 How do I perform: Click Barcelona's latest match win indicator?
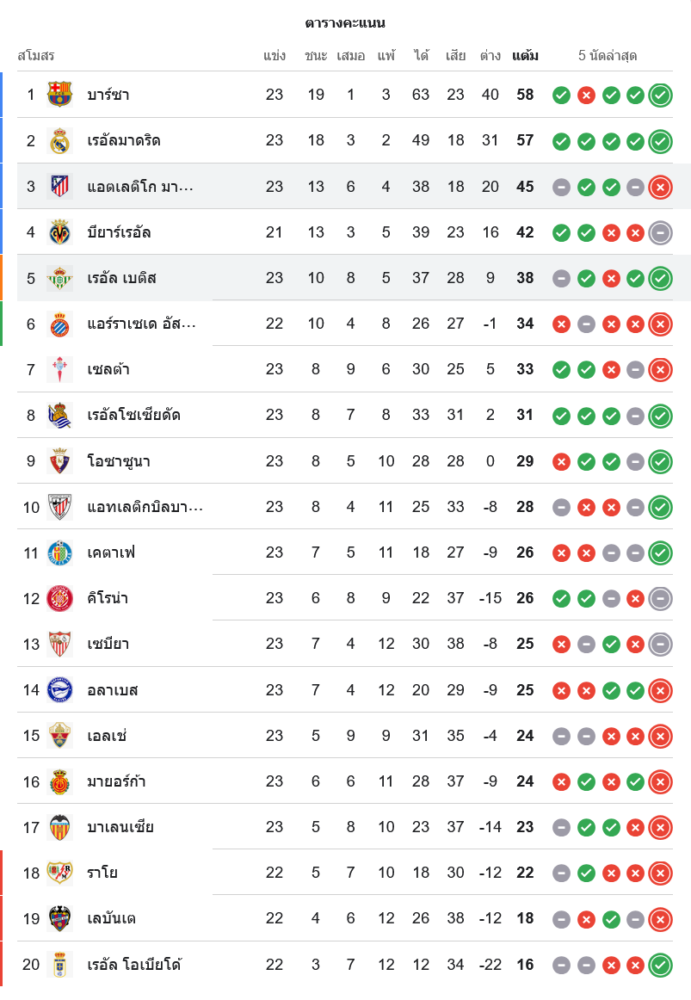660,95
